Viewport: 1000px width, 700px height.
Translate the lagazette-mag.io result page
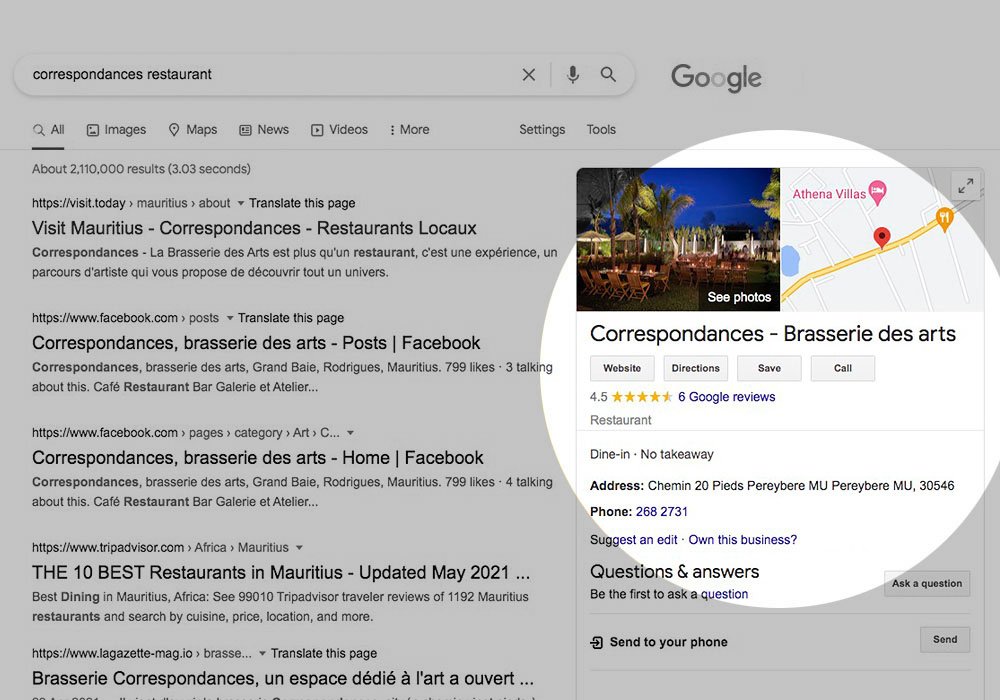pyautogui.click(x=324, y=653)
